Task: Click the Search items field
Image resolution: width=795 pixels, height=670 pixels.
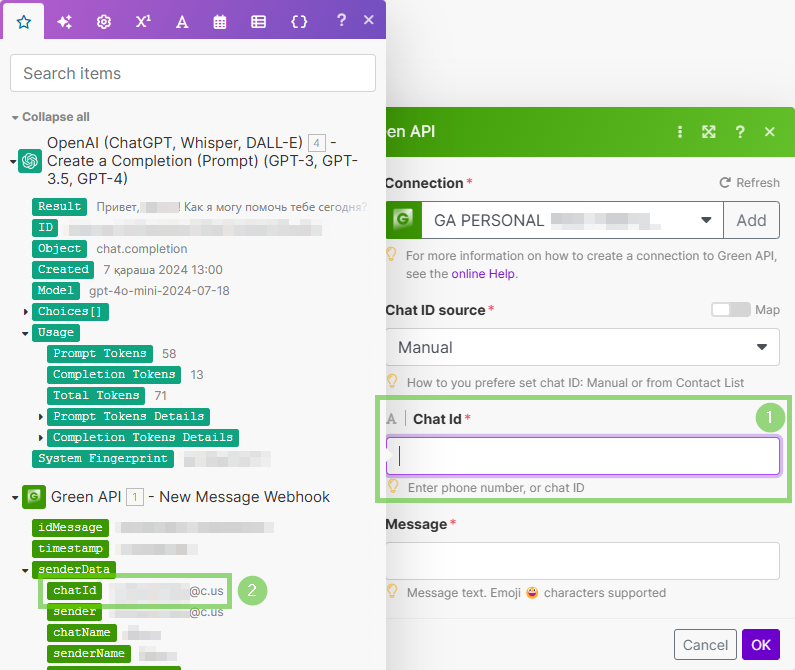Action: (x=193, y=73)
